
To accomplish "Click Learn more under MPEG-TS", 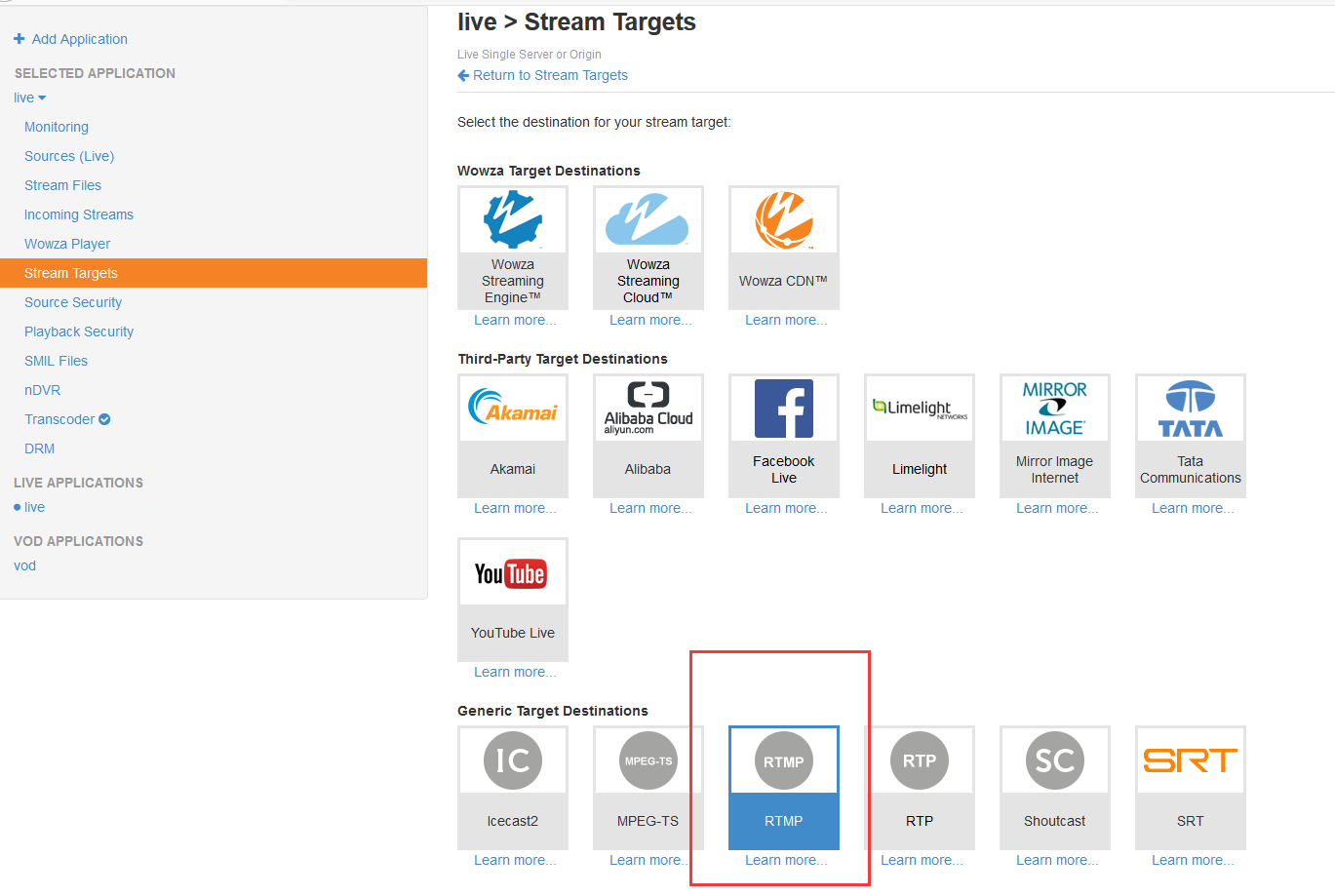I will pyautogui.click(x=650, y=860).
